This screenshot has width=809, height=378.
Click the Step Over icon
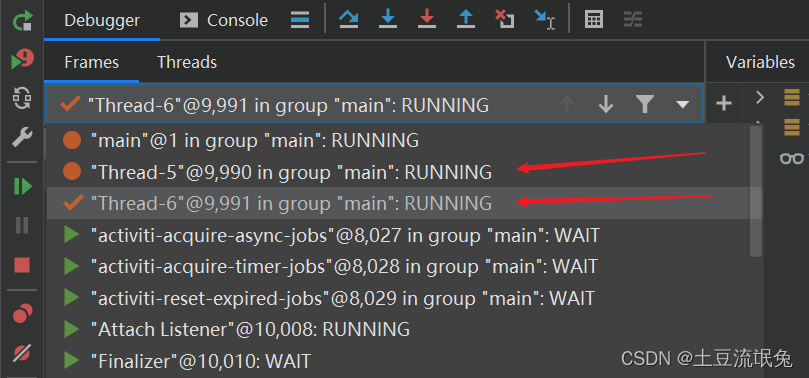pyautogui.click(x=349, y=20)
